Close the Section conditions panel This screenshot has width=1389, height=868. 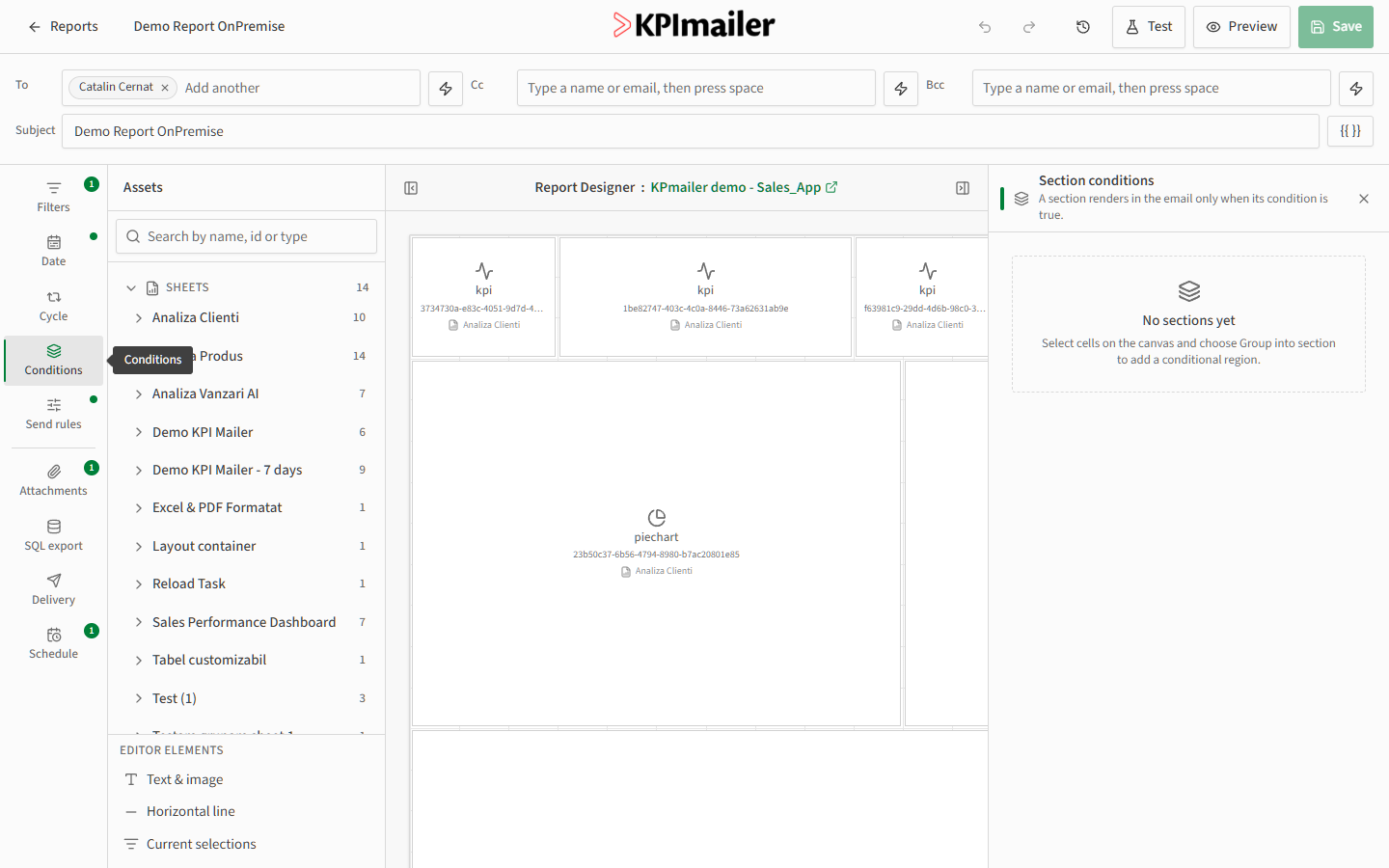coord(1364,199)
